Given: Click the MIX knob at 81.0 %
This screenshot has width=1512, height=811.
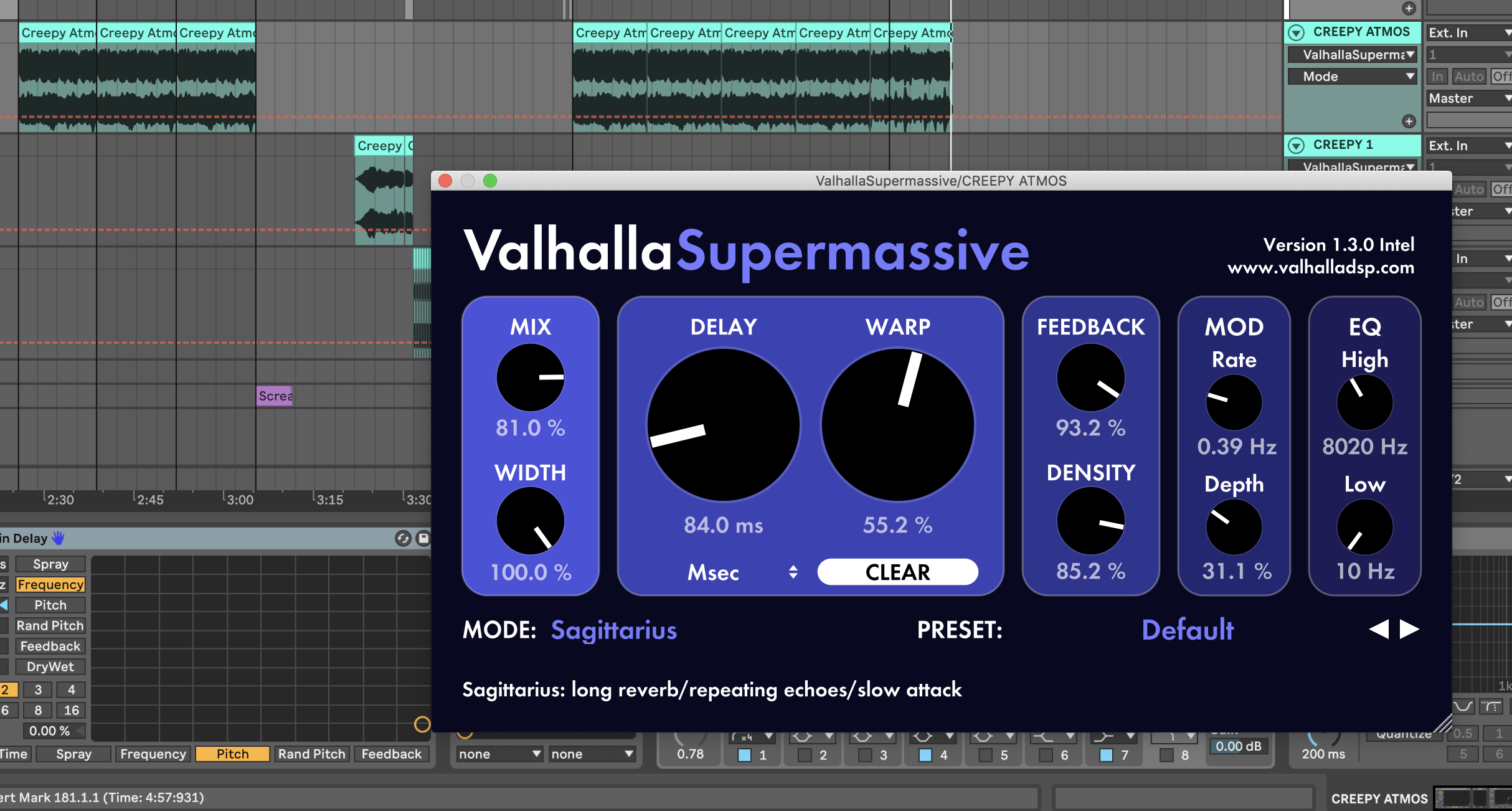Looking at the screenshot, I should 531,377.
